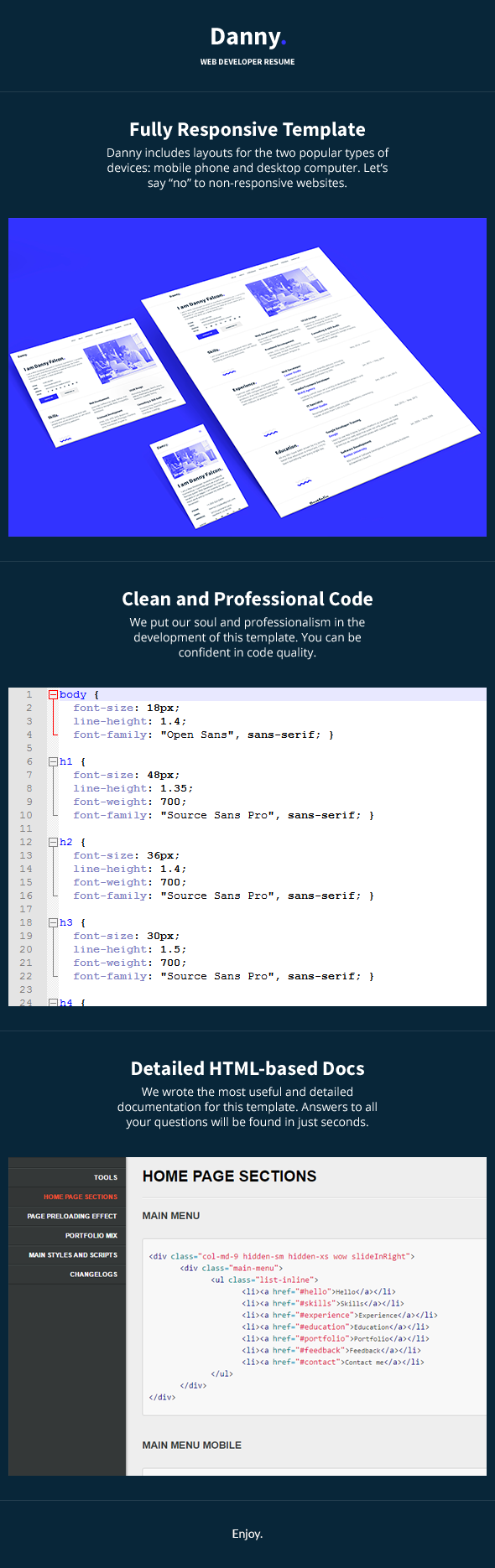Click the Main Menu Mobile subheading
Image resolution: width=495 pixels, height=1568 pixels.
tap(191, 1445)
